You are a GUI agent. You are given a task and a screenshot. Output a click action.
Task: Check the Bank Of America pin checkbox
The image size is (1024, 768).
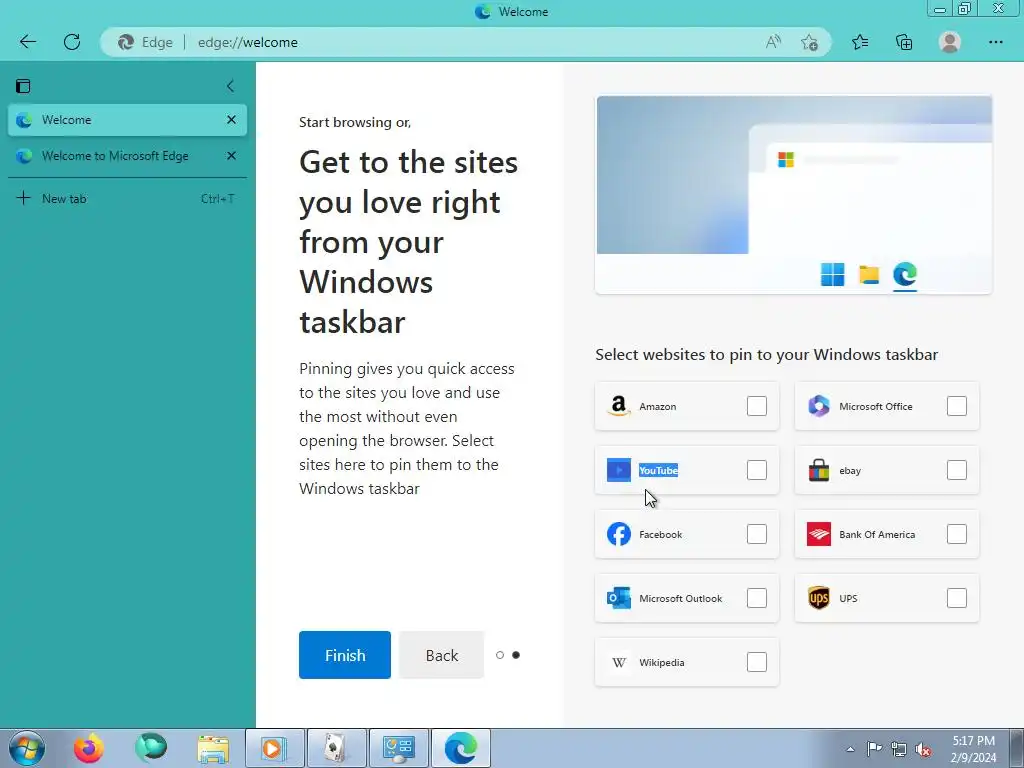click(x=957, y=534)
